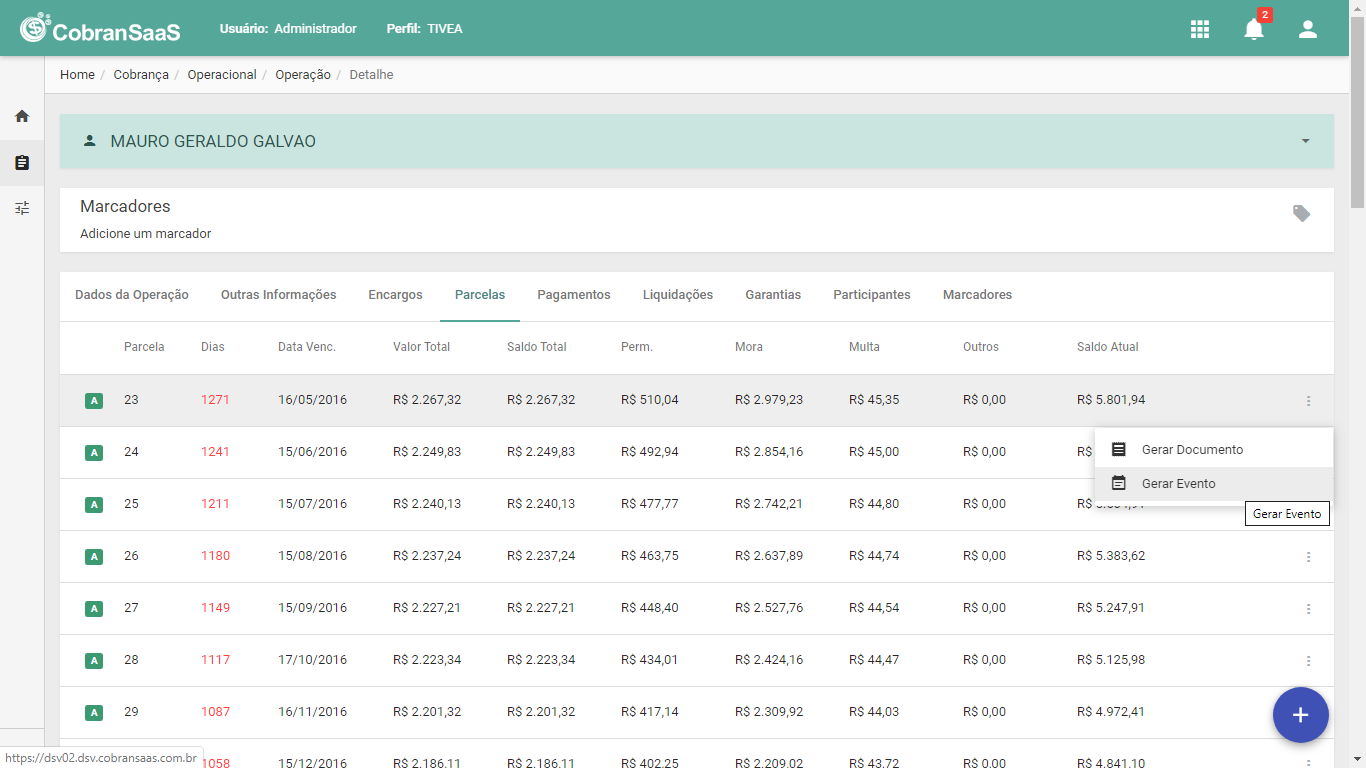Open the clipboard icon in sidebar
This screenshot has height=768, width=1366.
(22, 162)
